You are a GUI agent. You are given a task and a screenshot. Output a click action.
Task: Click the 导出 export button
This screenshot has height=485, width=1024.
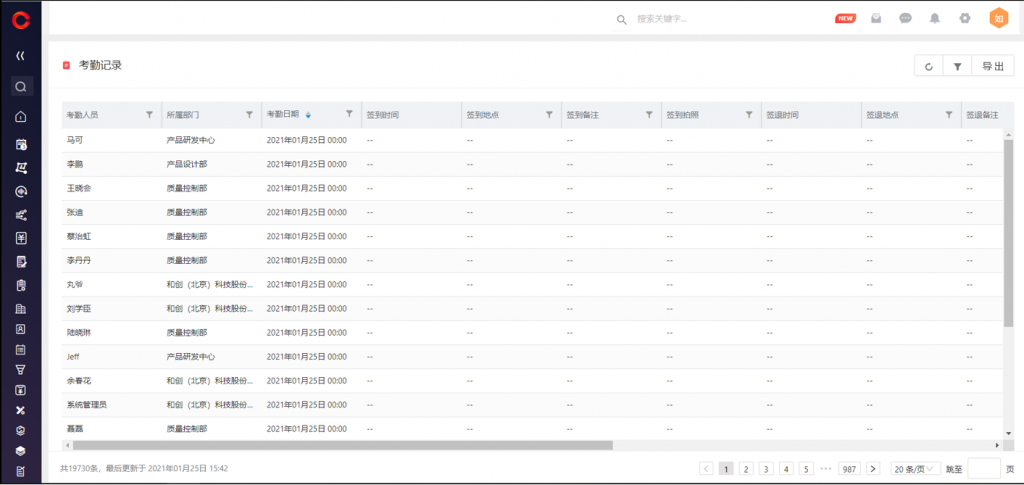point(992,66)
